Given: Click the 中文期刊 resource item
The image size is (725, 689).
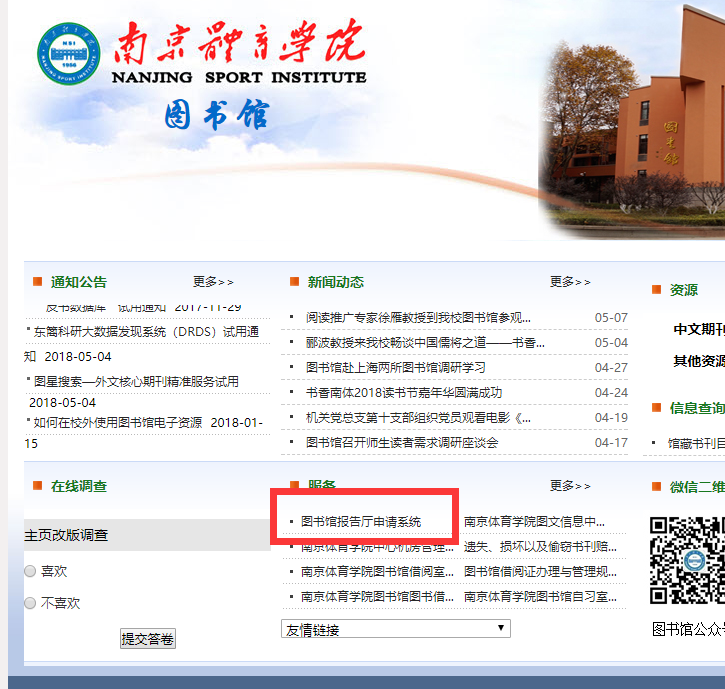Looking at the screenshot, I should [698, 329].
